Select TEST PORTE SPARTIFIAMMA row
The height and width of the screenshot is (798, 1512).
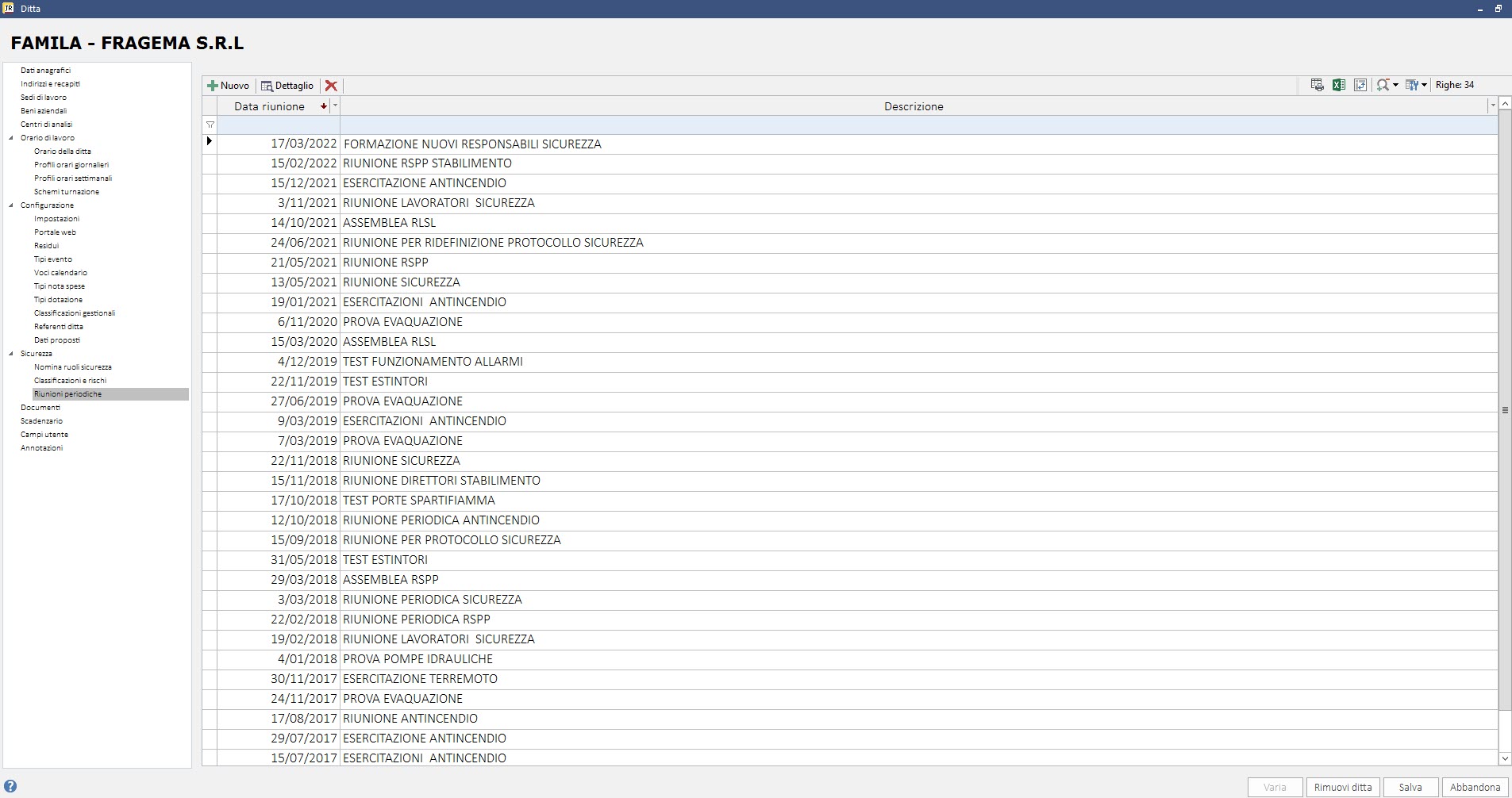tap(850, 501)
